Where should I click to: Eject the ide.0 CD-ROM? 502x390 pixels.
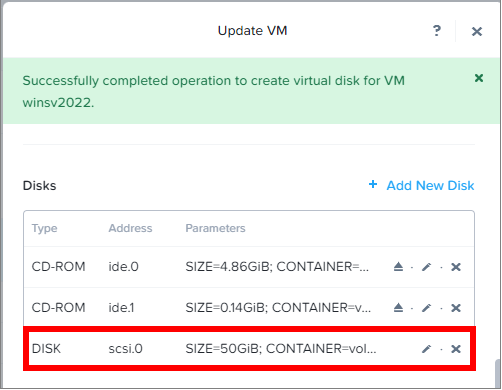pos(398,267)
